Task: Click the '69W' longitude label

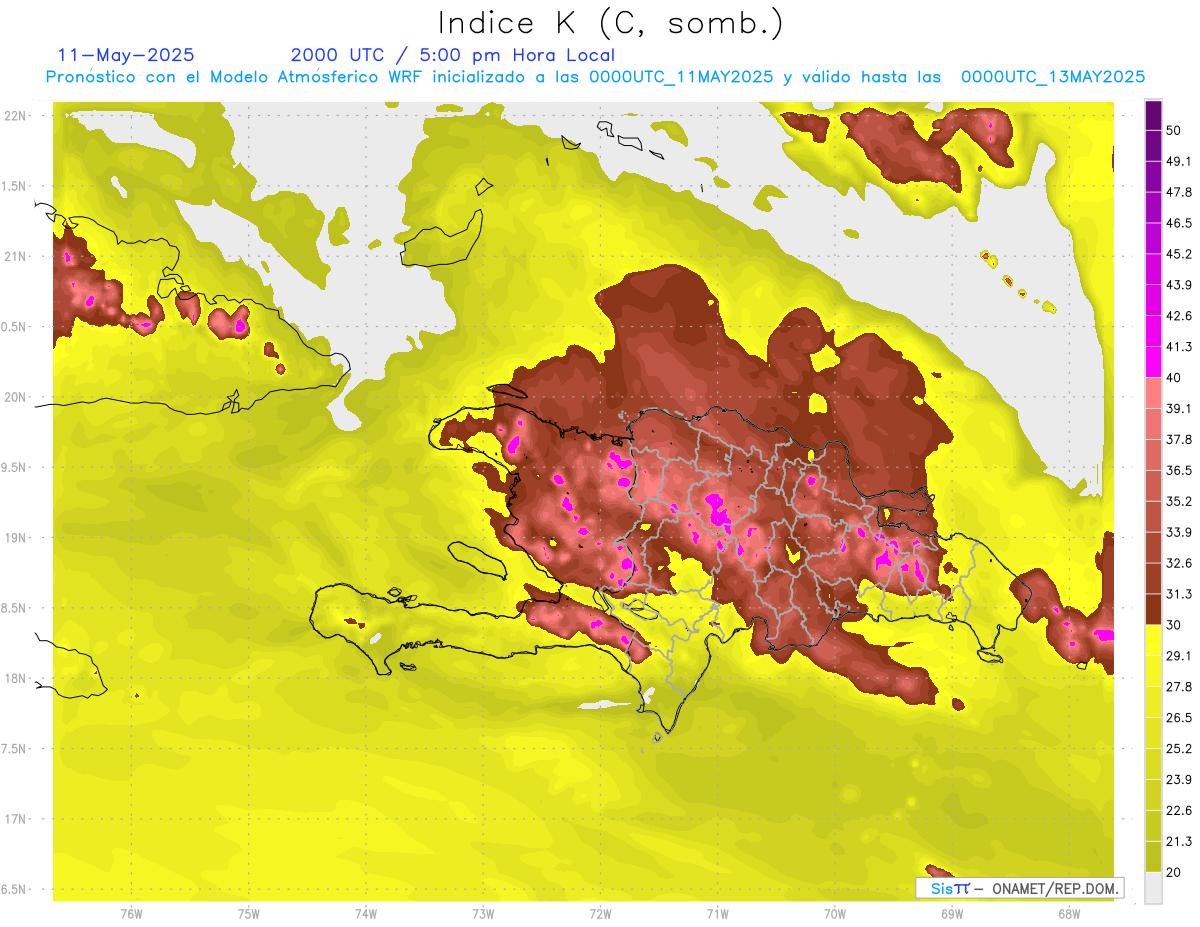Action: [x=952, y=913]
